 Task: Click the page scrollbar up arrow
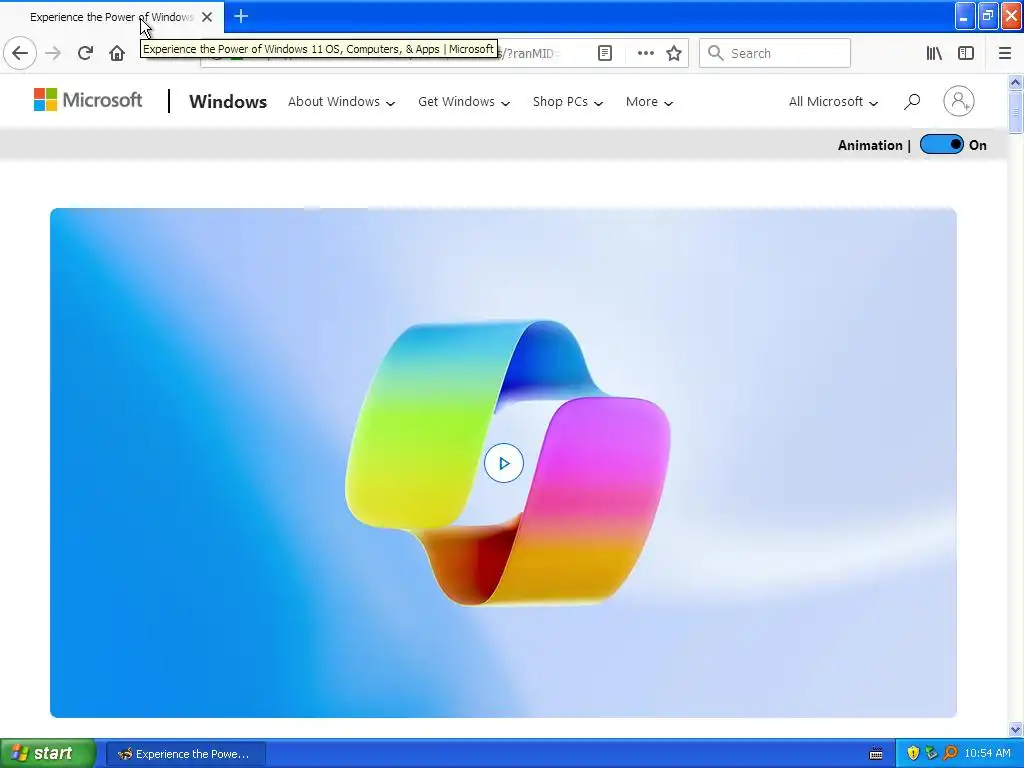click(x=1015, y=82)
